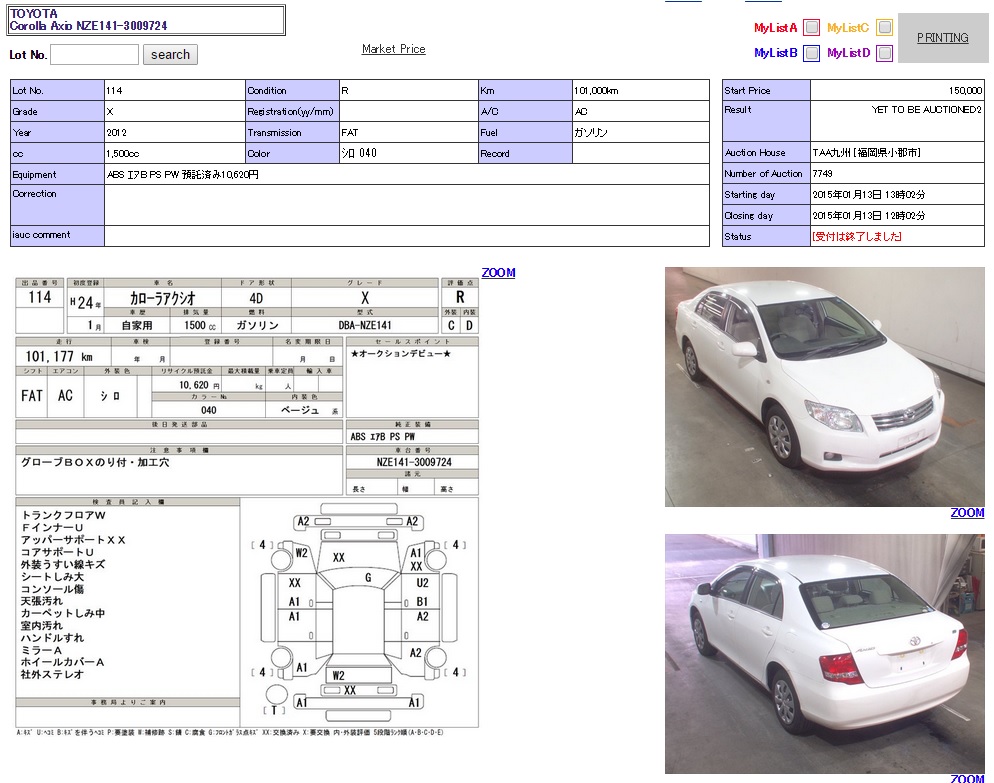The image size is (994, 783).
Task: Click the car damage diagram on auction sheet
Action: pyautogui.click(x=360, y=612)
